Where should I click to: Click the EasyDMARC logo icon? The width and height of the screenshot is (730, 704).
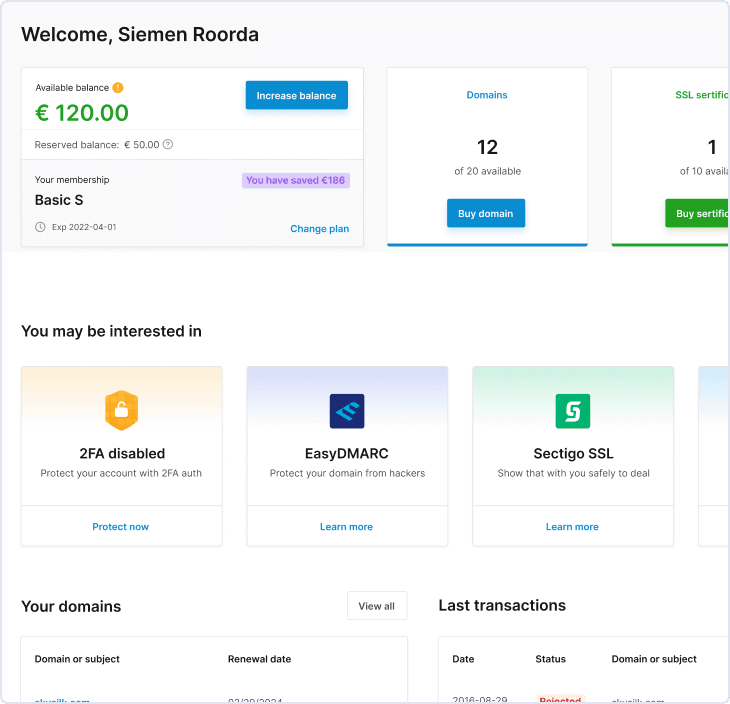347,410
